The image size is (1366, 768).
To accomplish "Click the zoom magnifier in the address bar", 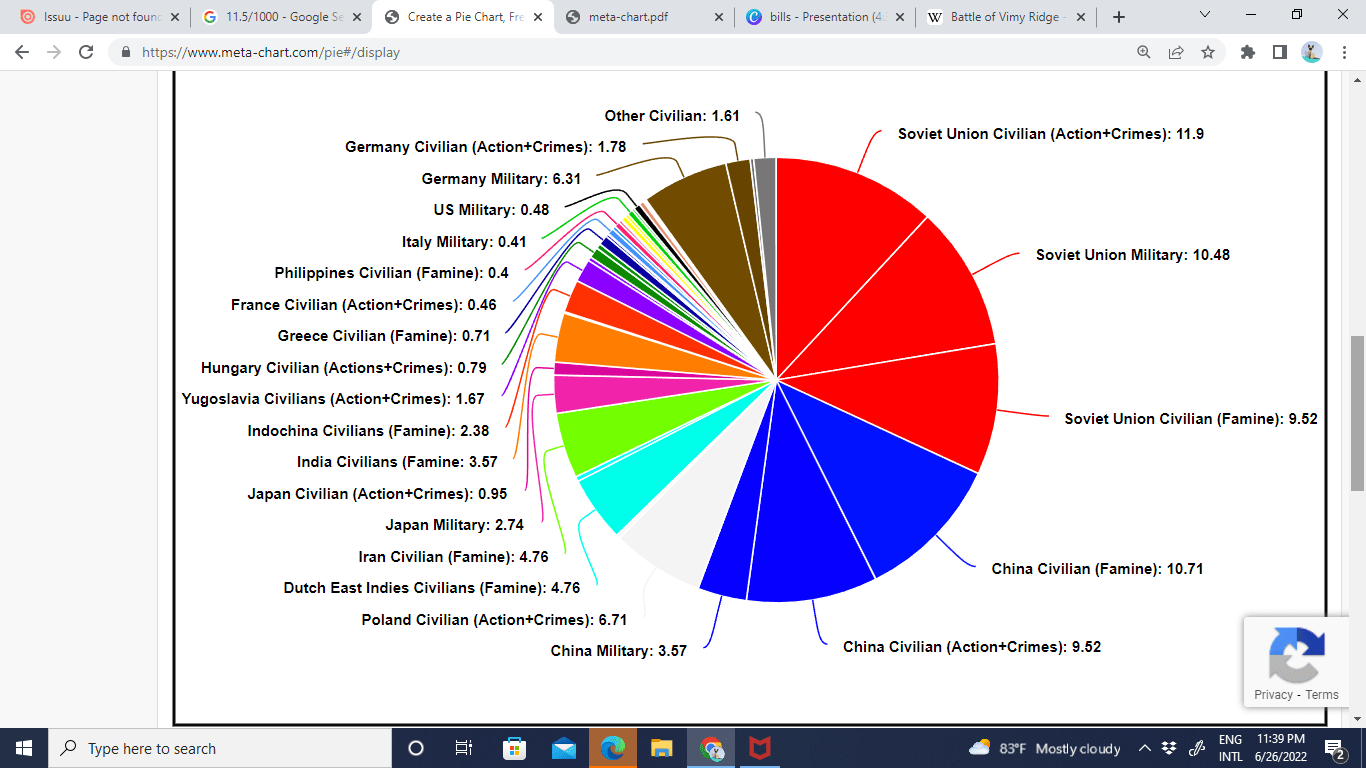I will point(1144,52).
